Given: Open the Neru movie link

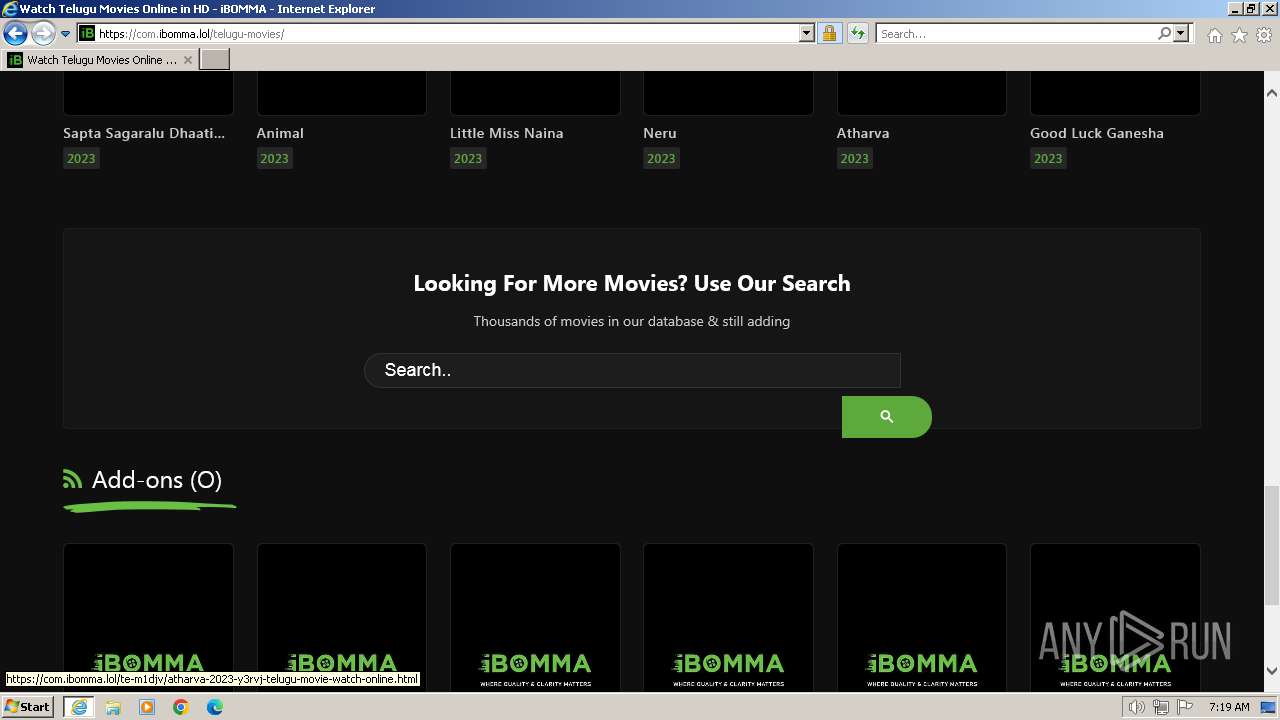Looking at the screenshot, I should (660, 133).
